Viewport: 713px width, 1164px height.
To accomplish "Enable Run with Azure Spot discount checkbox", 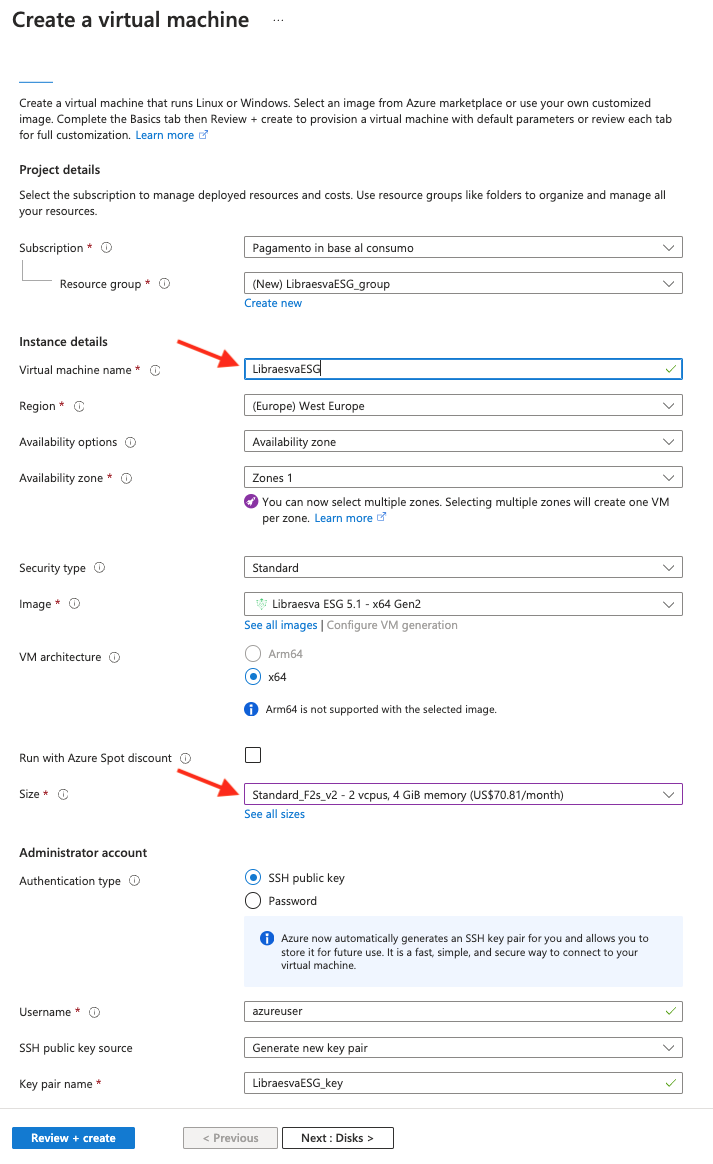I will click(x=253, y=755).
